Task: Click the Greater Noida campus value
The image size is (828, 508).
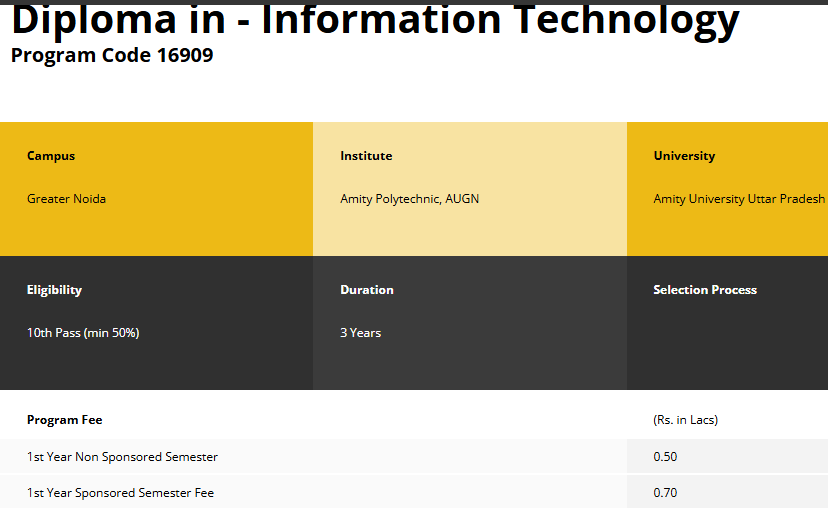Action: click(66, 199)
